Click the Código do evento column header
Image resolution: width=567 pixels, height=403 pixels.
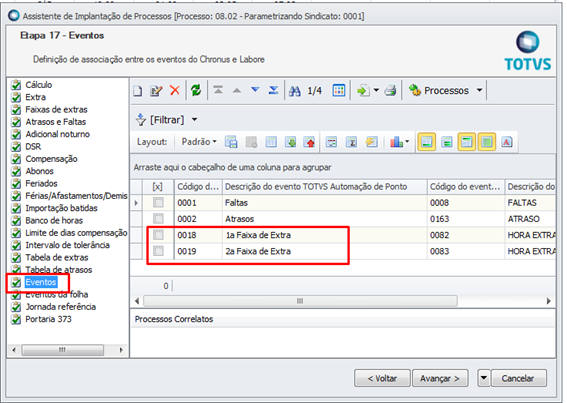tap(465, 187)
